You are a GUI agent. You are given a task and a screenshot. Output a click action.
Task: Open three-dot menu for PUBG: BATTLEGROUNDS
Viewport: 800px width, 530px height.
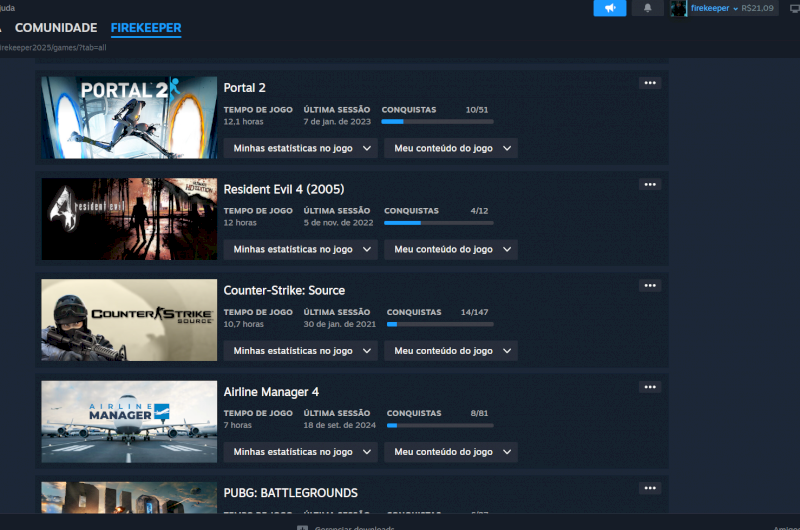tap(650, 488)
